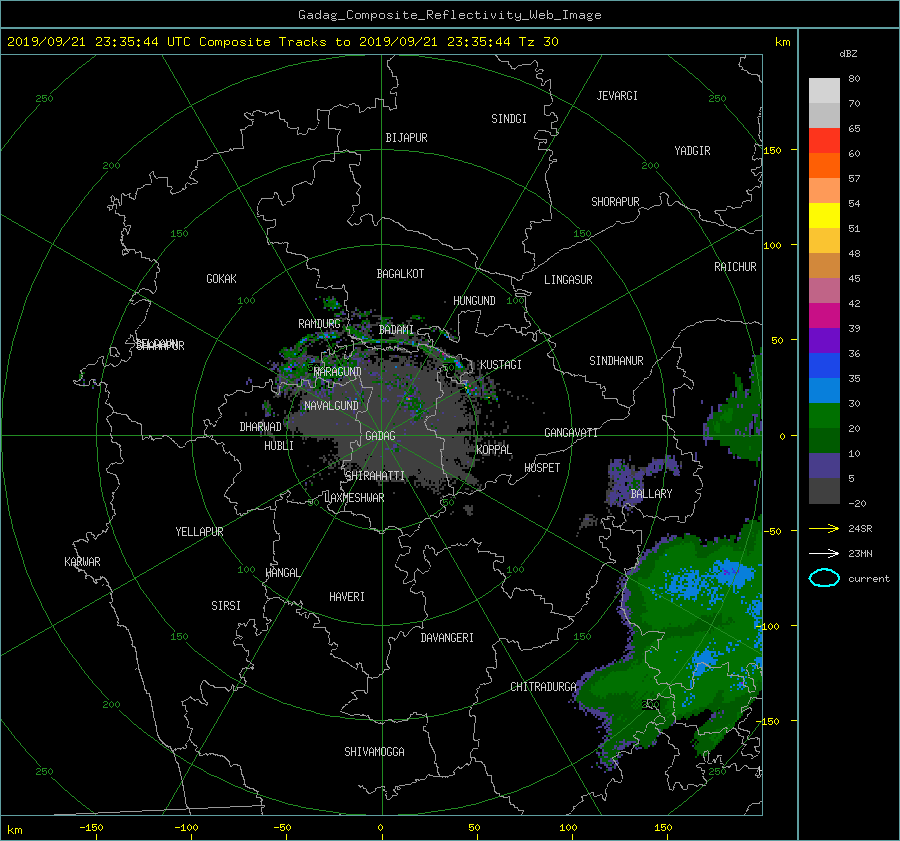Click the HOSPET city label

point(542,468)
